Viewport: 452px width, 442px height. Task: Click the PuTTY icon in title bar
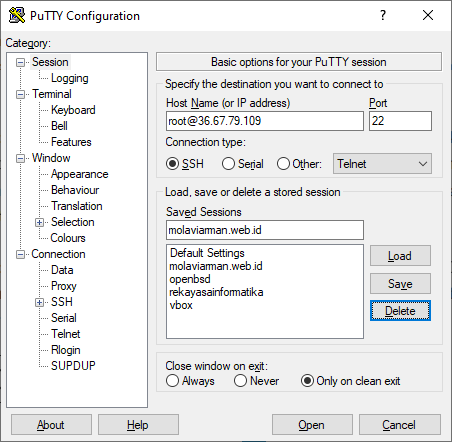tap(17, 15)
